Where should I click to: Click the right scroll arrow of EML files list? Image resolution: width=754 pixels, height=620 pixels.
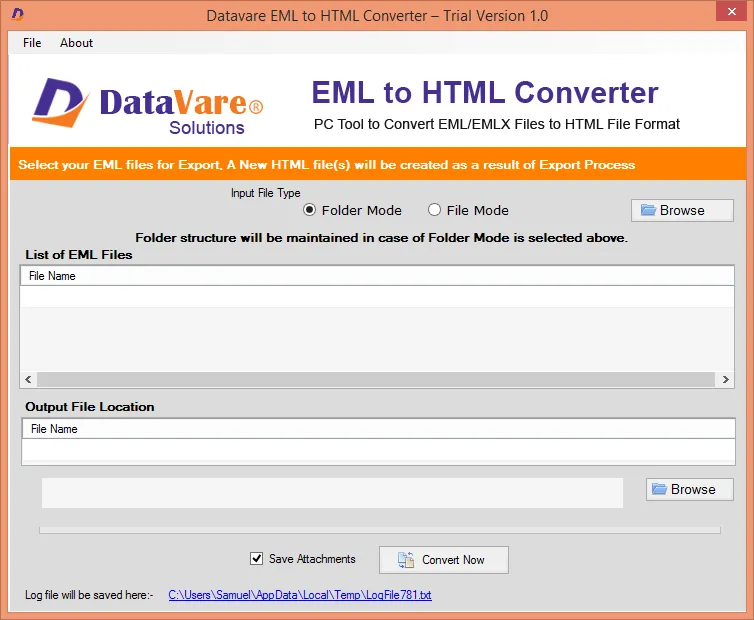(725, 380)
